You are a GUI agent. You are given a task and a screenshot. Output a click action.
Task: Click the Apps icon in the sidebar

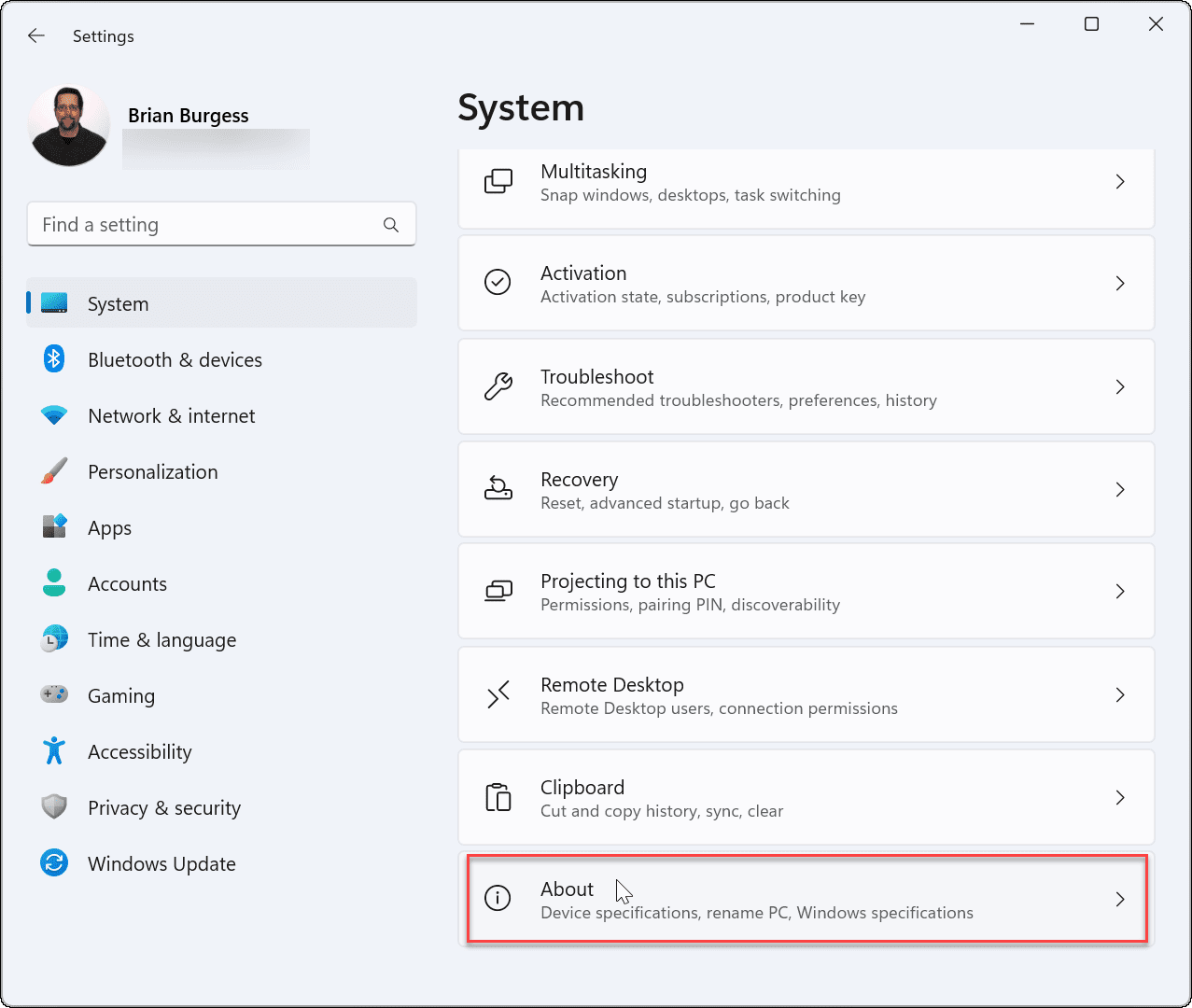point(54,527)
